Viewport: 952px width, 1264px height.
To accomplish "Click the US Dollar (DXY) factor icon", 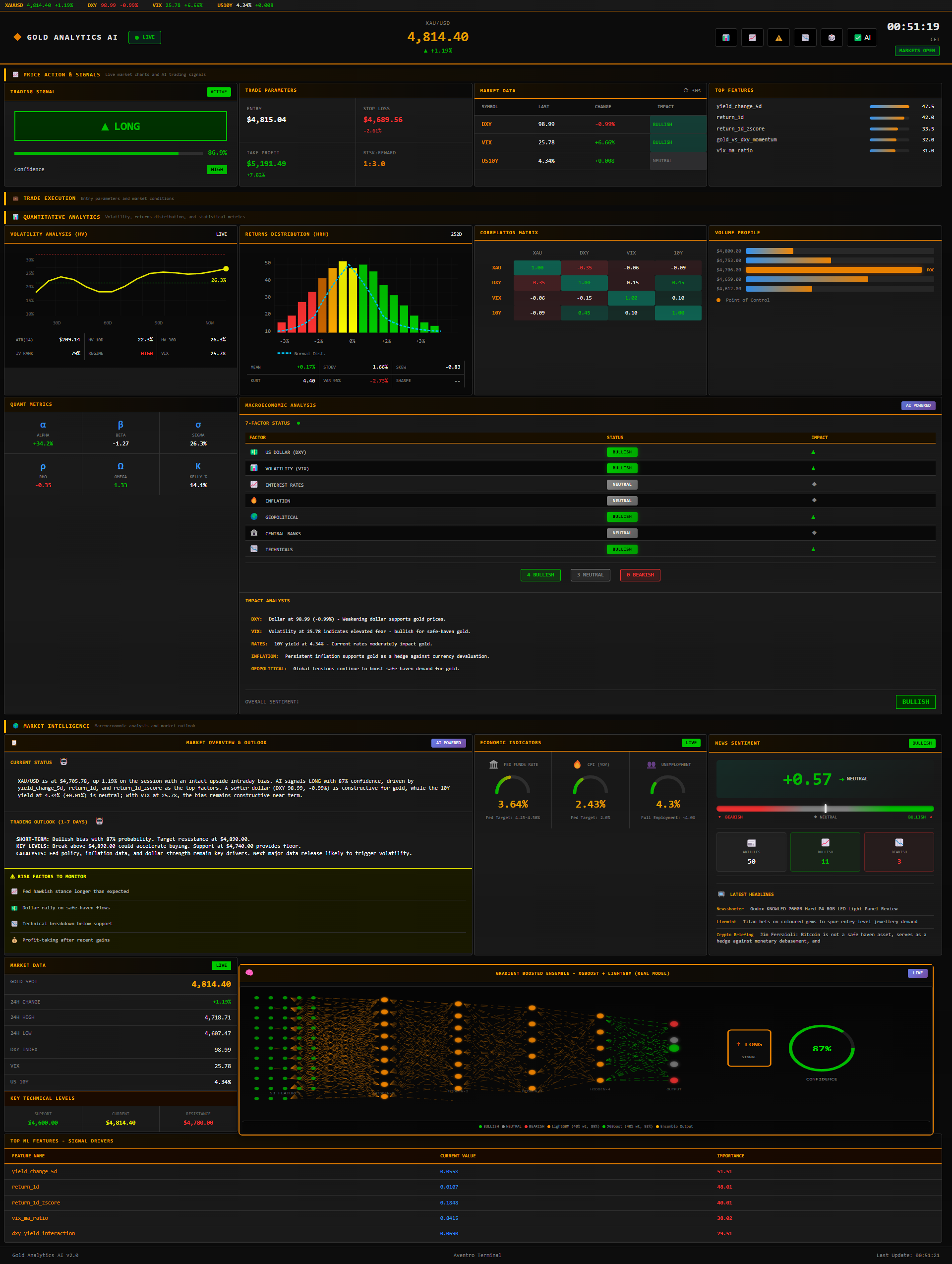I will [x=254, y=452].
